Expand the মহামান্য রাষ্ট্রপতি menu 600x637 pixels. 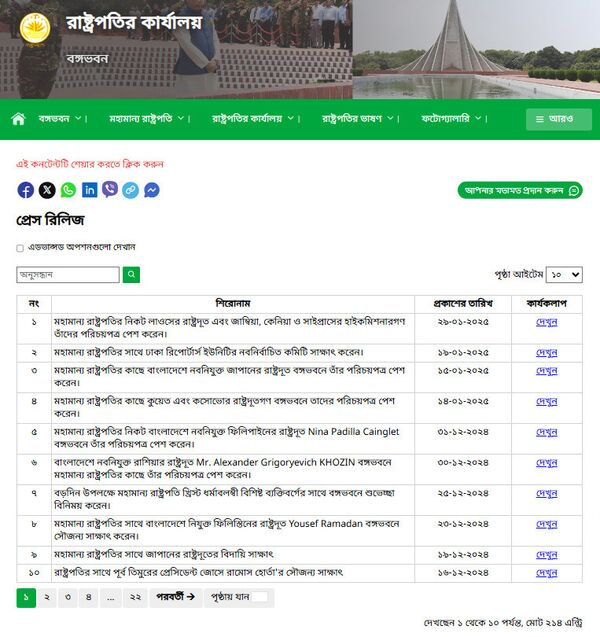coord(148,119)
